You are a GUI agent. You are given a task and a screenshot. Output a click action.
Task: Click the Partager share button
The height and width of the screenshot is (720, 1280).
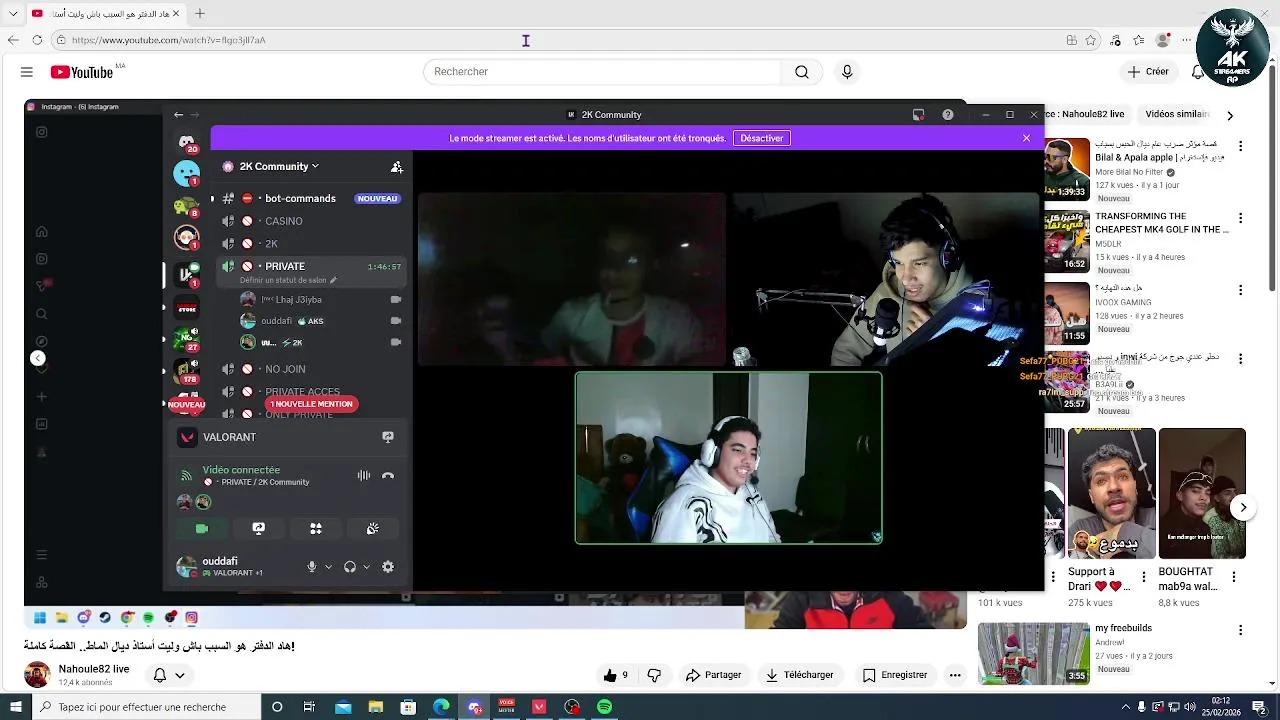(x=713, y=675)
